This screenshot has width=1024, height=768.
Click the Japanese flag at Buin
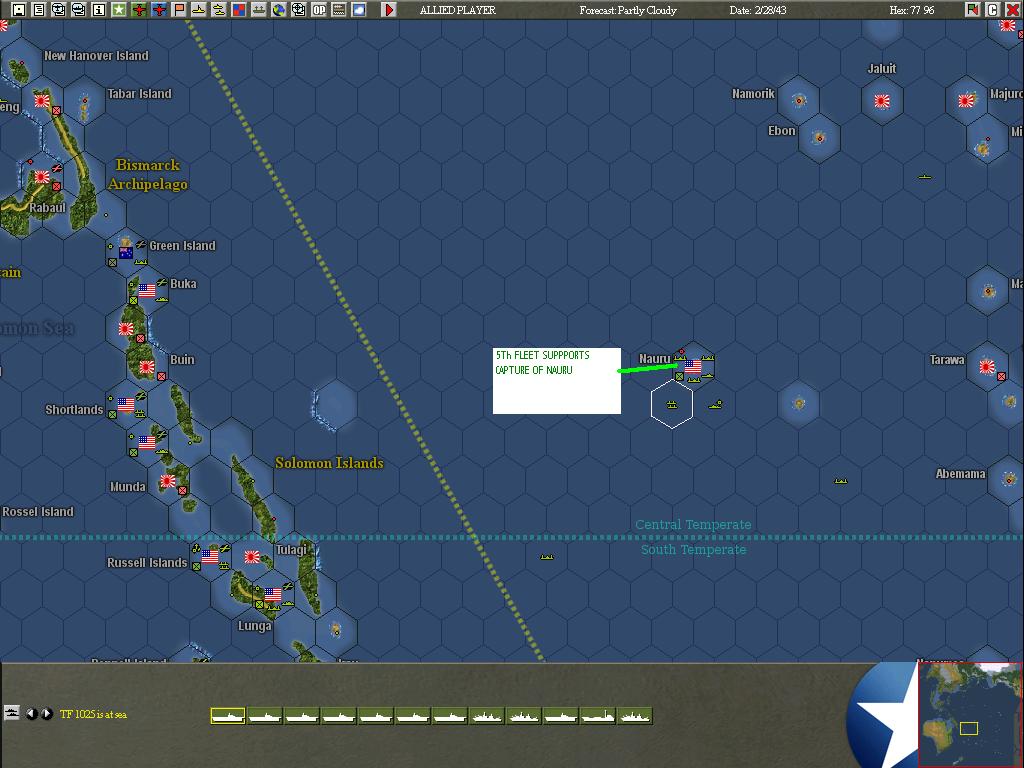[x=147, y=367]
